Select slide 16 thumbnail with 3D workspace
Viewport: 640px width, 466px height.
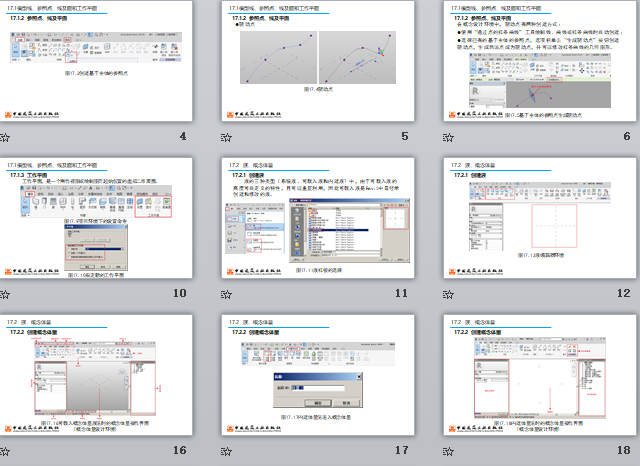(x=96, y=375)
